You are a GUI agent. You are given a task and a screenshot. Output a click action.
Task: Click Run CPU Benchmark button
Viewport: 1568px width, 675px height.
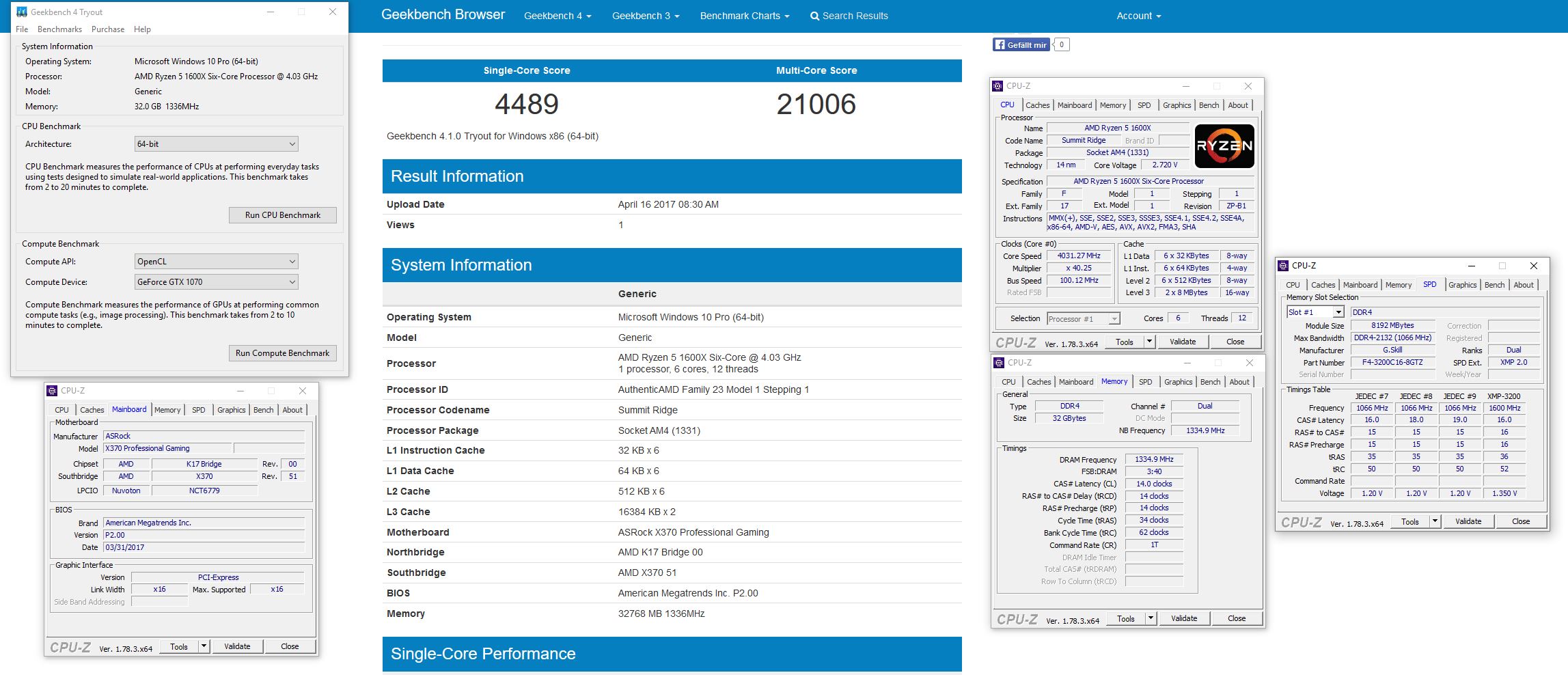coord(283,215)
